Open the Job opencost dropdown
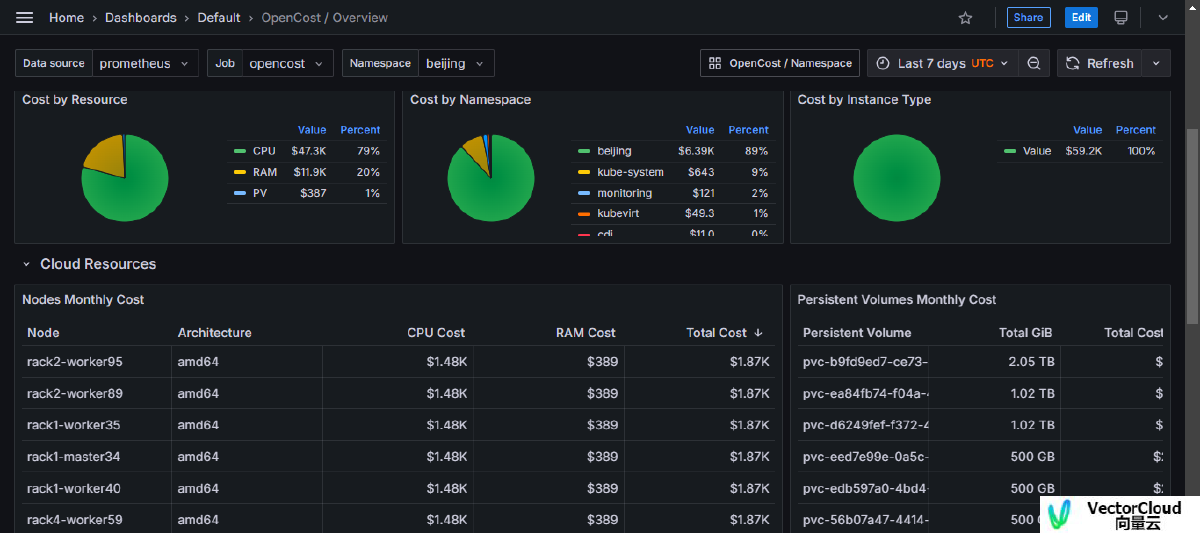 tap(289, 63)
